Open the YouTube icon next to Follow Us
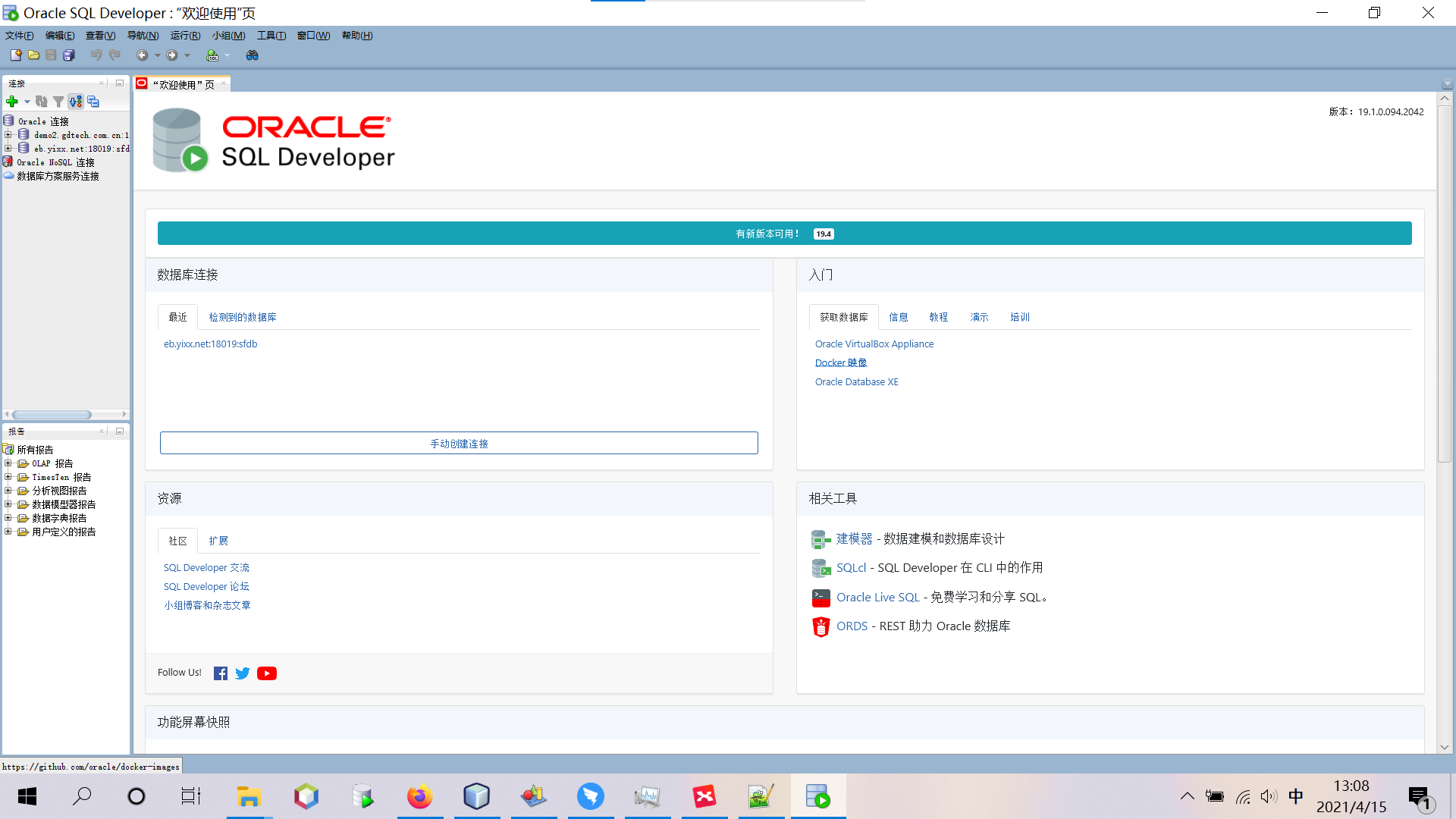The height and width of the screenshot is (819, 1456). coord(267,673)
